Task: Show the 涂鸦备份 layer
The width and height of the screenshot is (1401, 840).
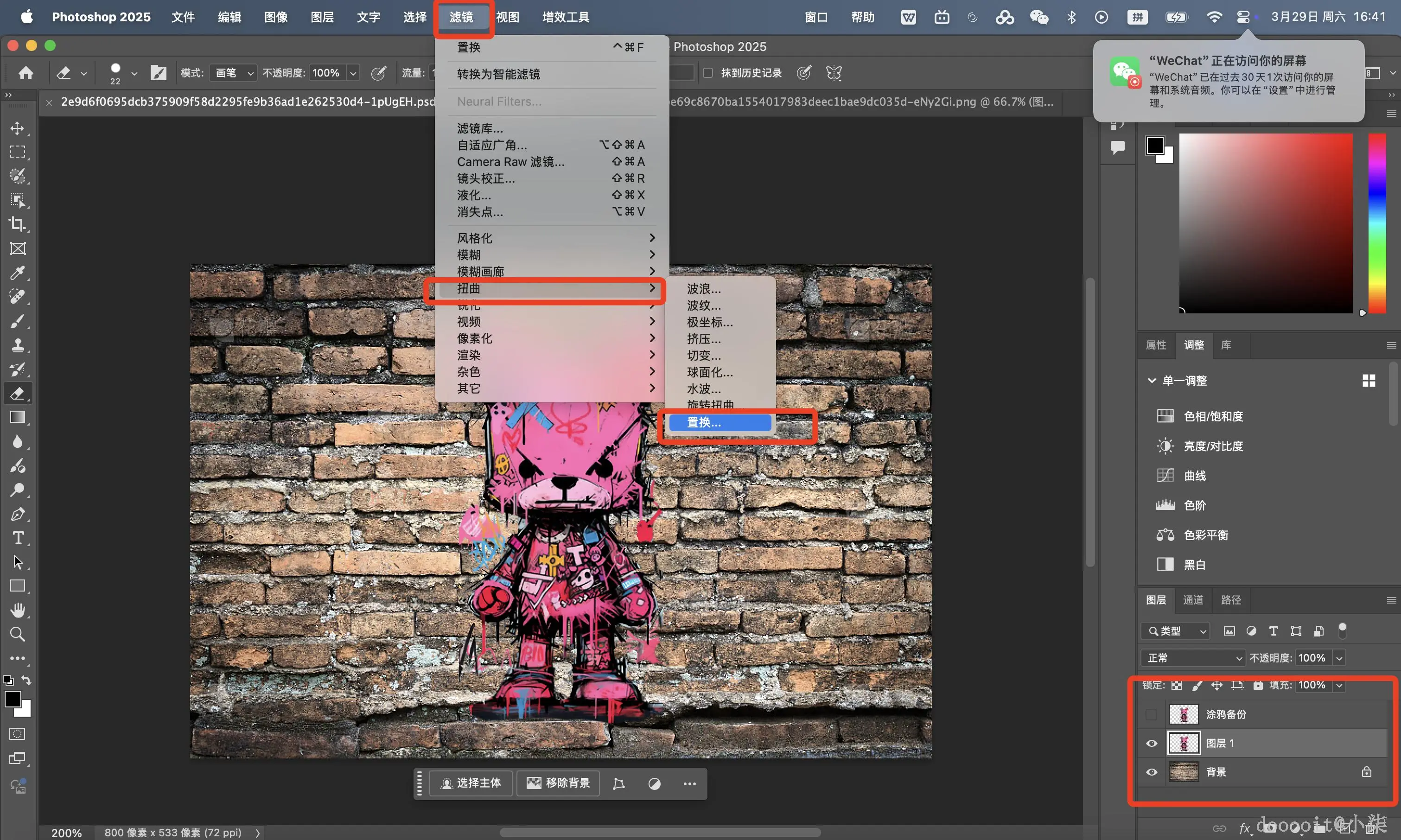Action: point(1152,714)
